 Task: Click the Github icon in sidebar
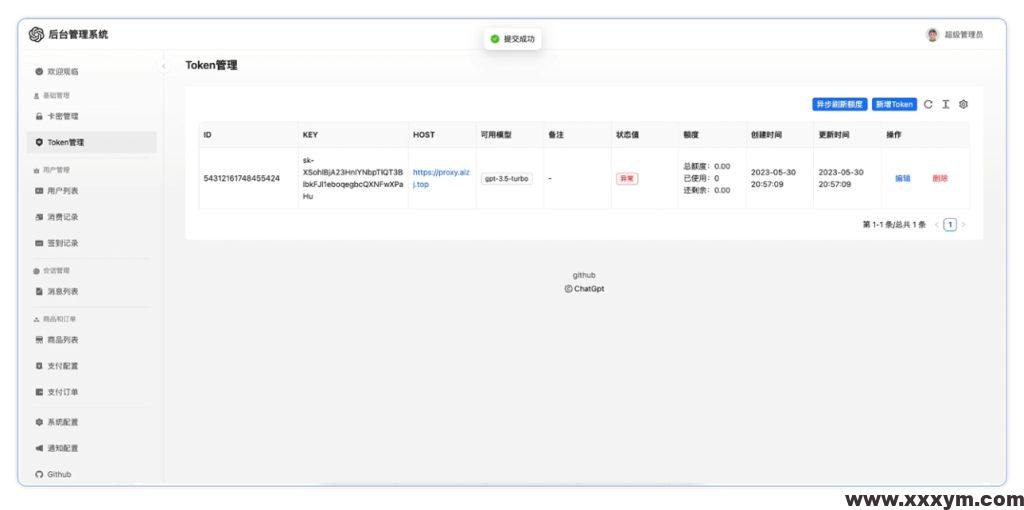[x=39, y=474]
